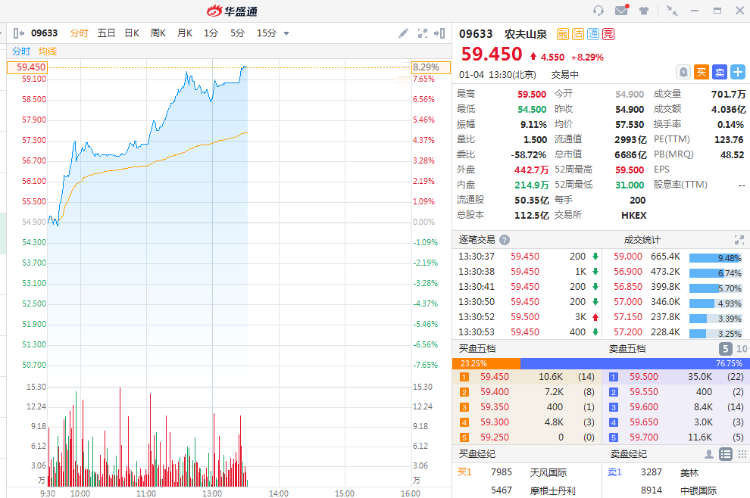Click the blue 卖 sell button

coord(719,72)
